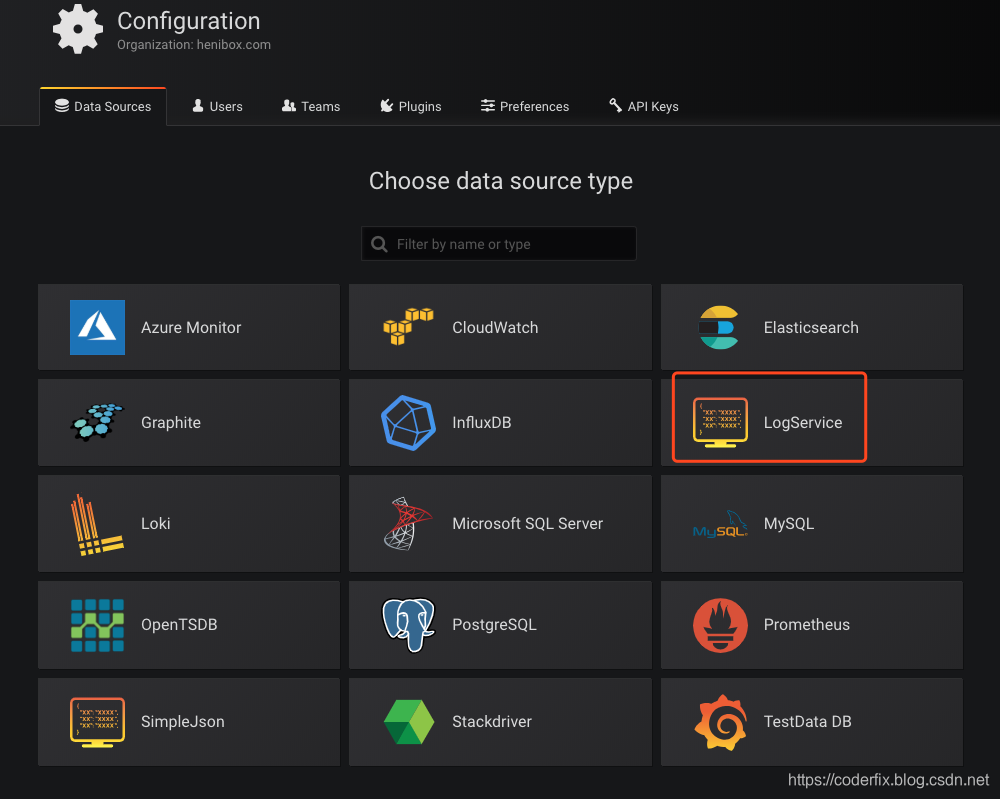Click the InfluxDB polyhedron icon

pos(408,423)
